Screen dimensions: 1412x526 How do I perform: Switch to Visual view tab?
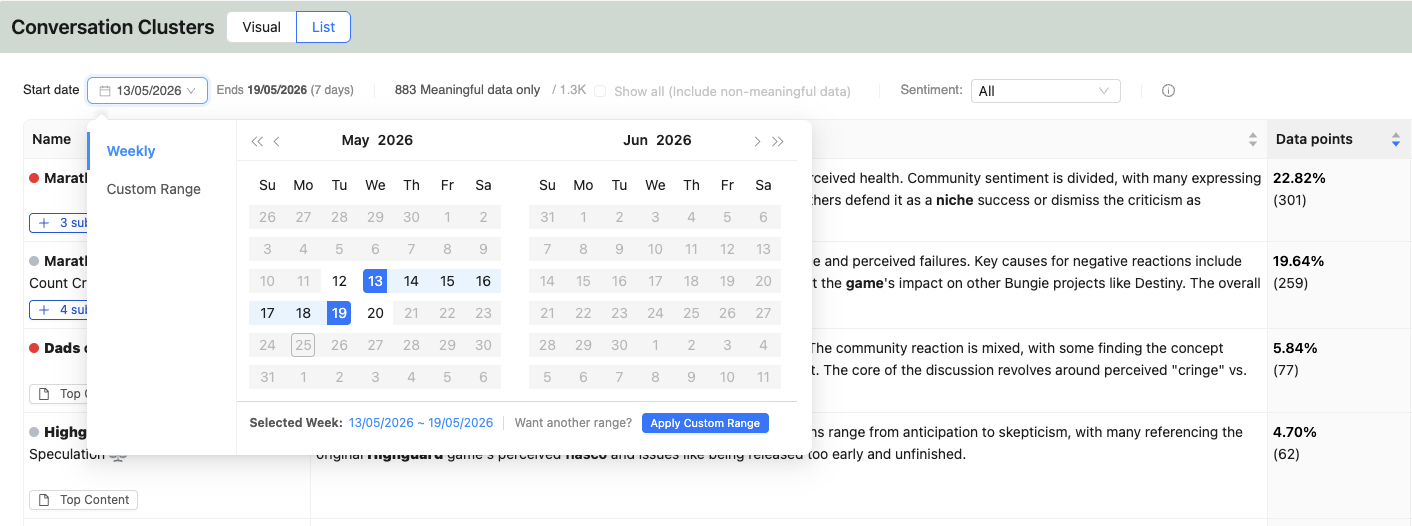coord(262,27)
